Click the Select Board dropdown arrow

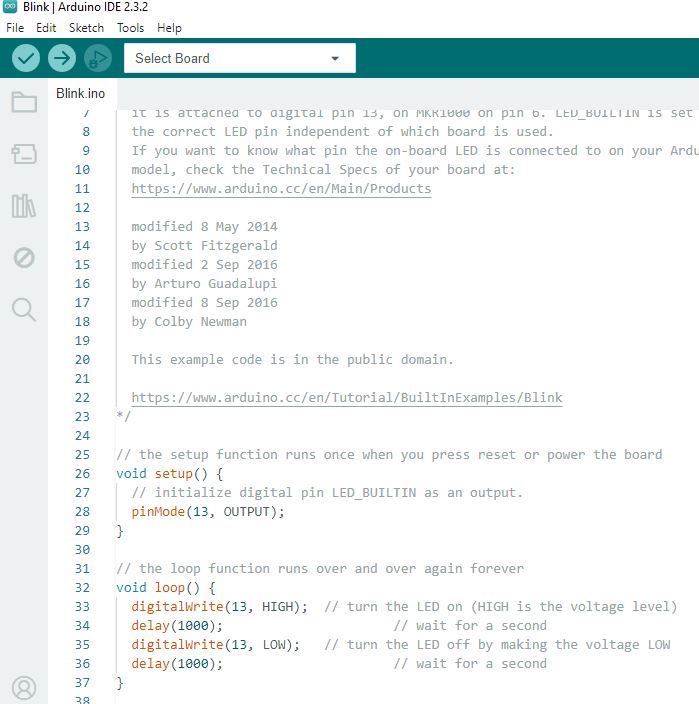coord(335,58)
